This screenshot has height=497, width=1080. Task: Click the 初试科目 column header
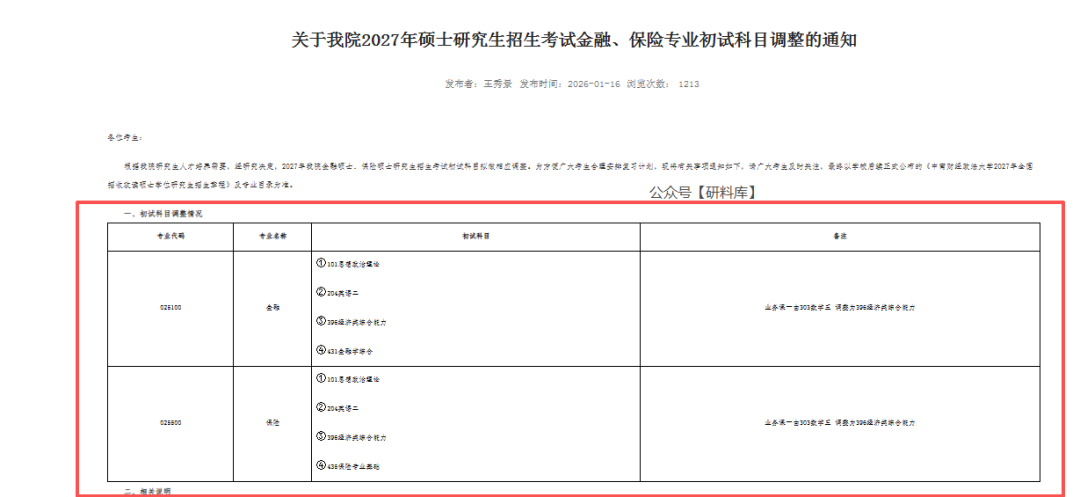point(475,237)
